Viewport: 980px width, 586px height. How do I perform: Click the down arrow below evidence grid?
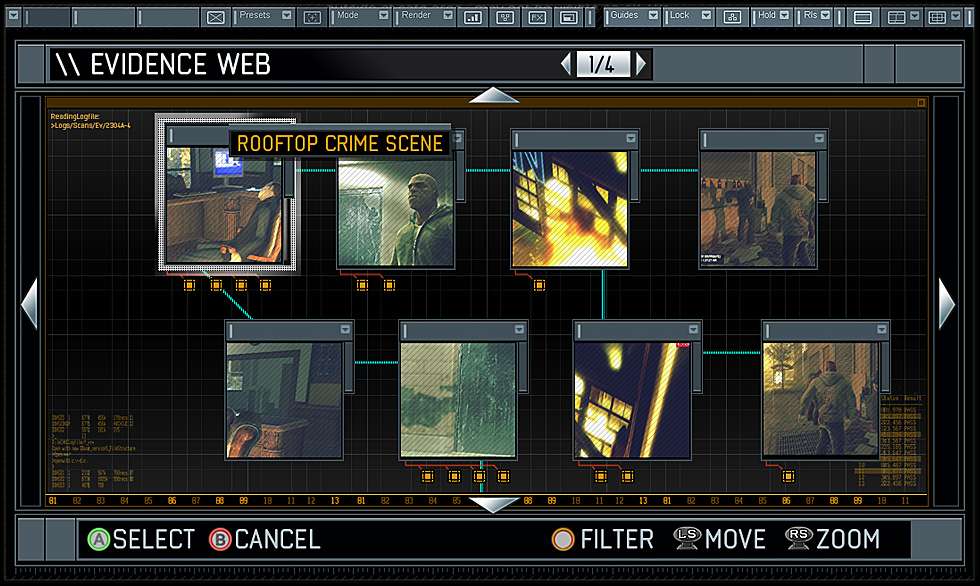click(x=494, y=504)
